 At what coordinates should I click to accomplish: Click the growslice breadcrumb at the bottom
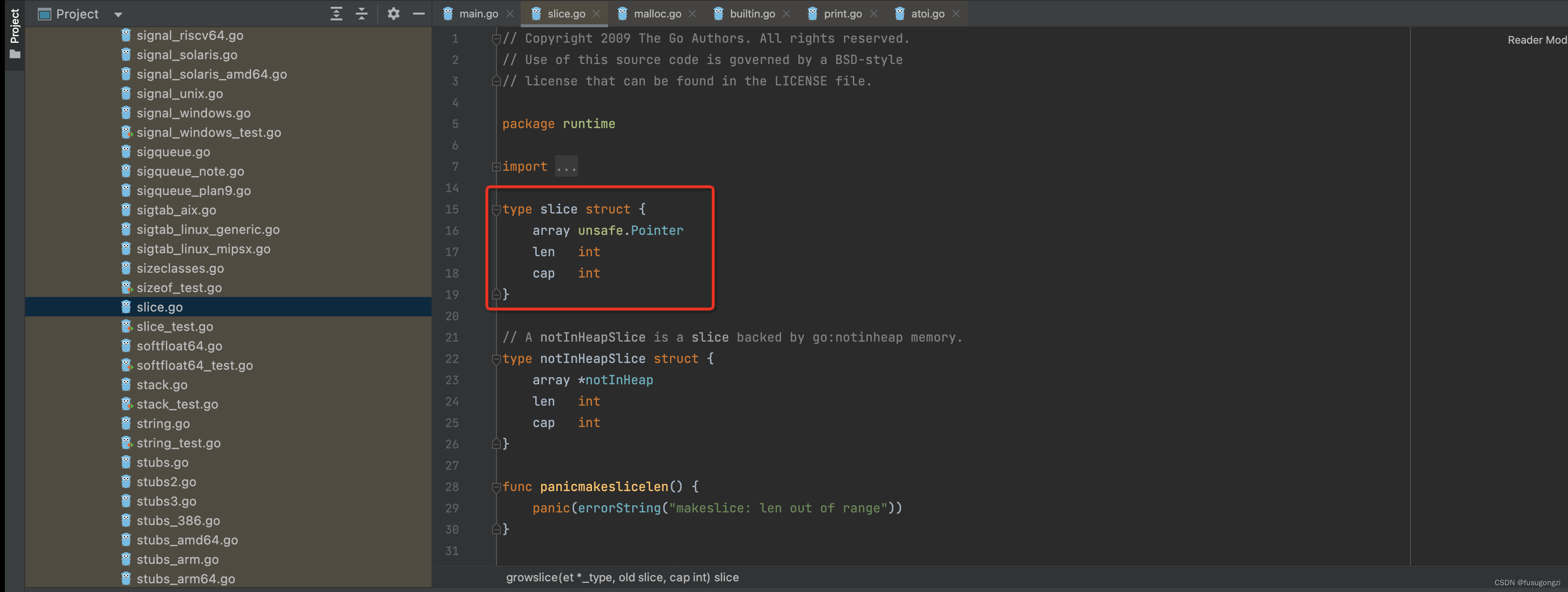622,577
